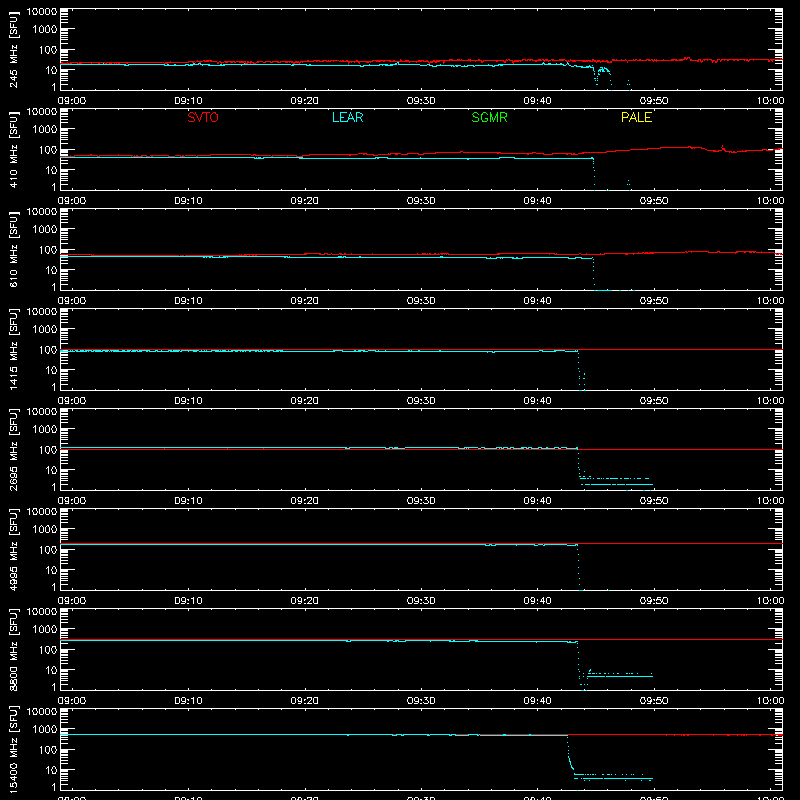
Task: Click the 1000 y-tick of the 15400 MHz panel
Action: tap(45, 729)
